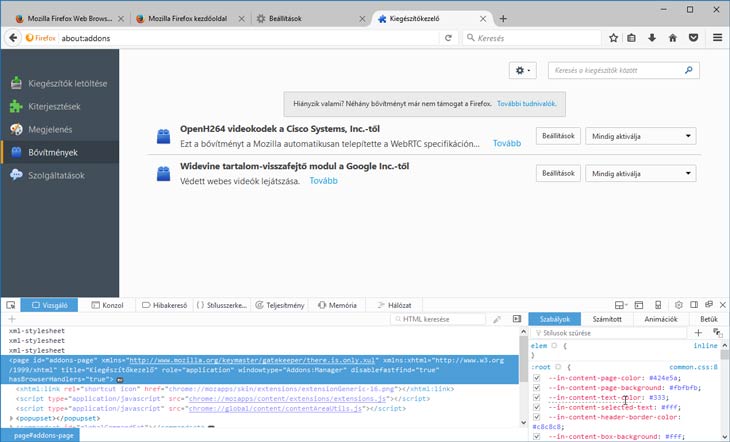Select Kiegészítők letöltése in sidebar
This screenshot has width=730, height=442.
point(60,83)
